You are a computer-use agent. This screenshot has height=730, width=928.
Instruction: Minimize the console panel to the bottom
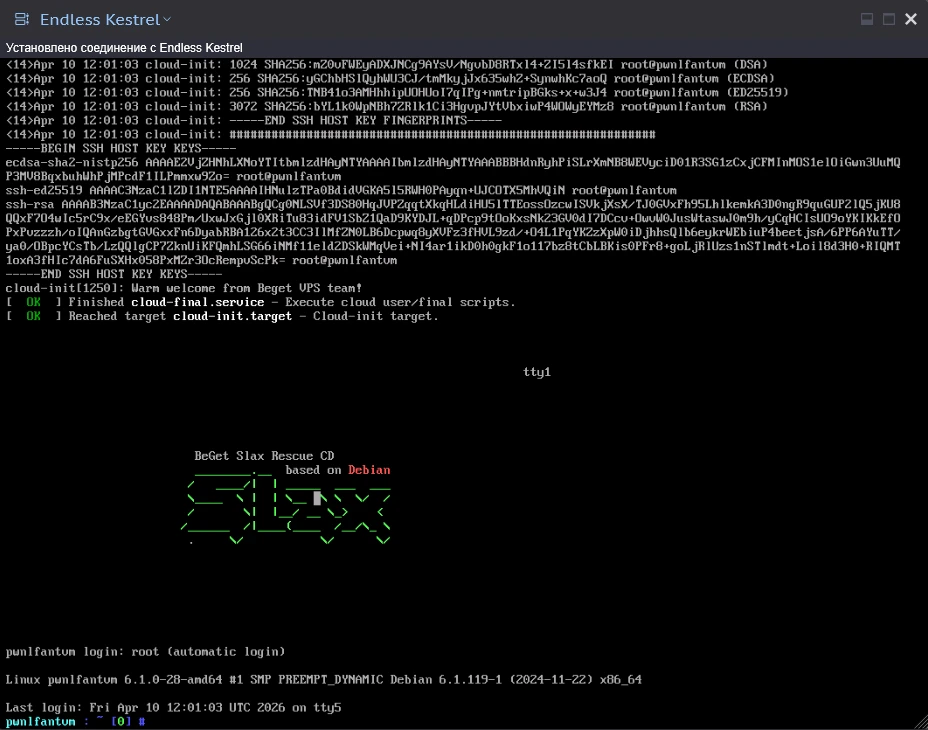[867, 20]
